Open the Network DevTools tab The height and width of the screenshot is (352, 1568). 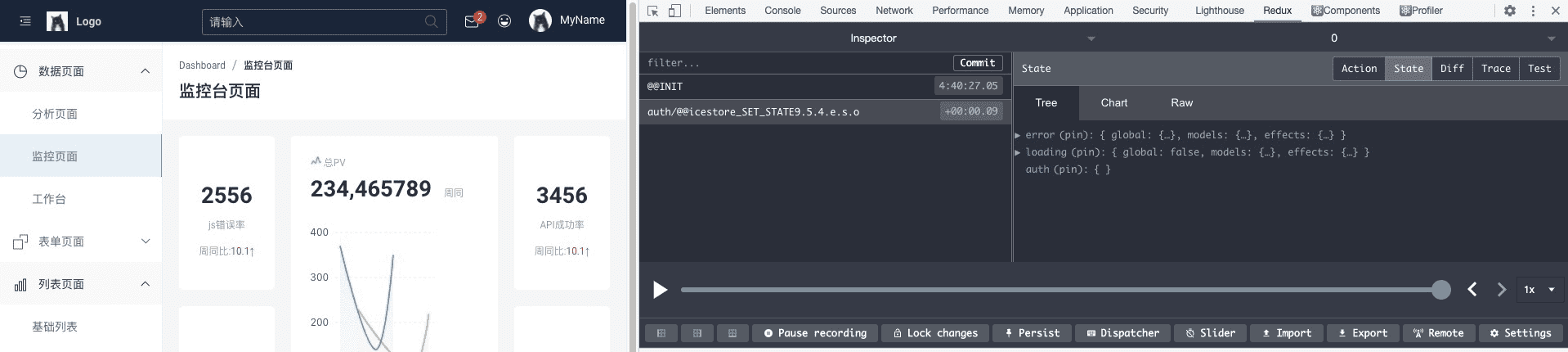(x=894, y=11)
